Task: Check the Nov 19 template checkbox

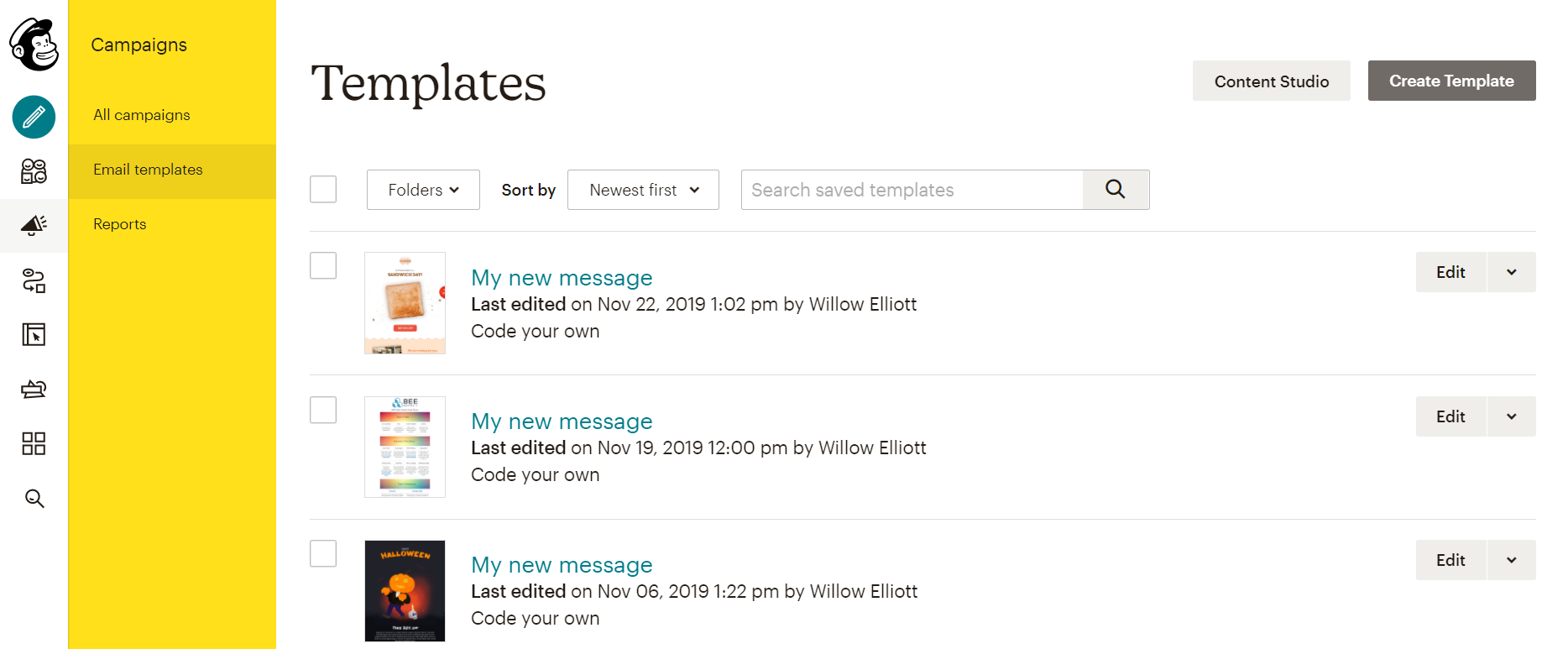Action: 323,410
